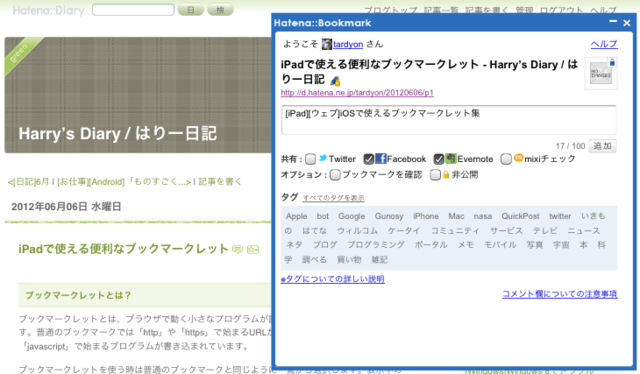Minimize the Hatena::Bookmark panel
This screenshot has width=640, height=374.
(x=613, y=22)
